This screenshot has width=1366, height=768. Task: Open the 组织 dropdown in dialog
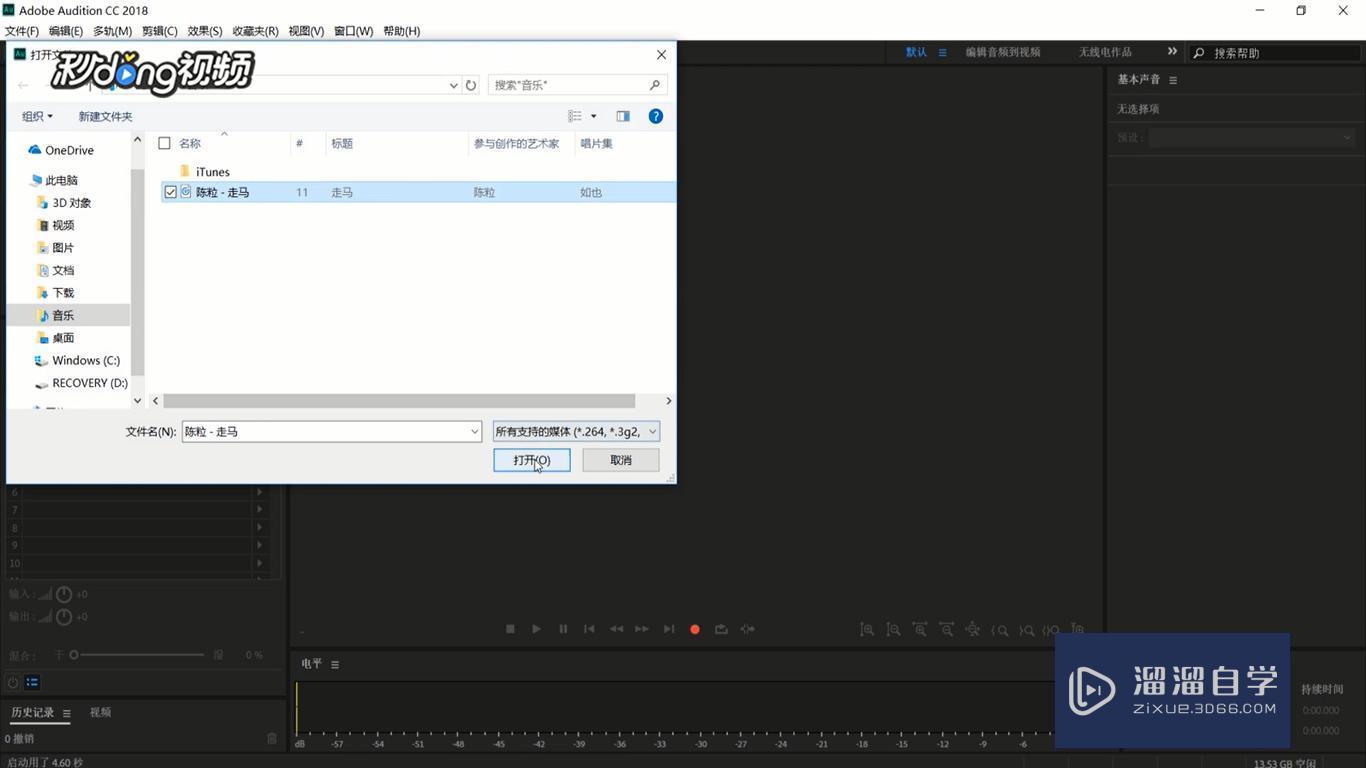click(x=37, y=116)
